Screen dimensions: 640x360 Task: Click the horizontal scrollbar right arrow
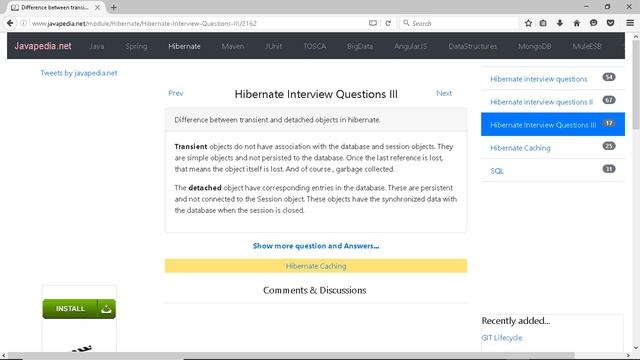[x=628, y=356]
